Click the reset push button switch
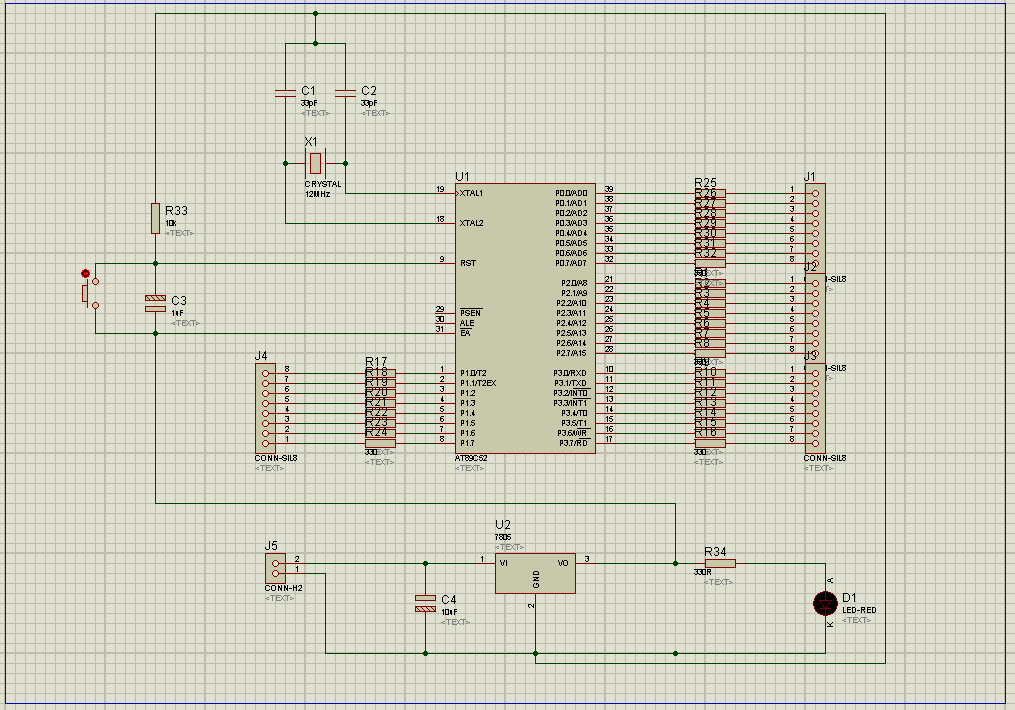The image size is (1015, 710). (85, 292)
